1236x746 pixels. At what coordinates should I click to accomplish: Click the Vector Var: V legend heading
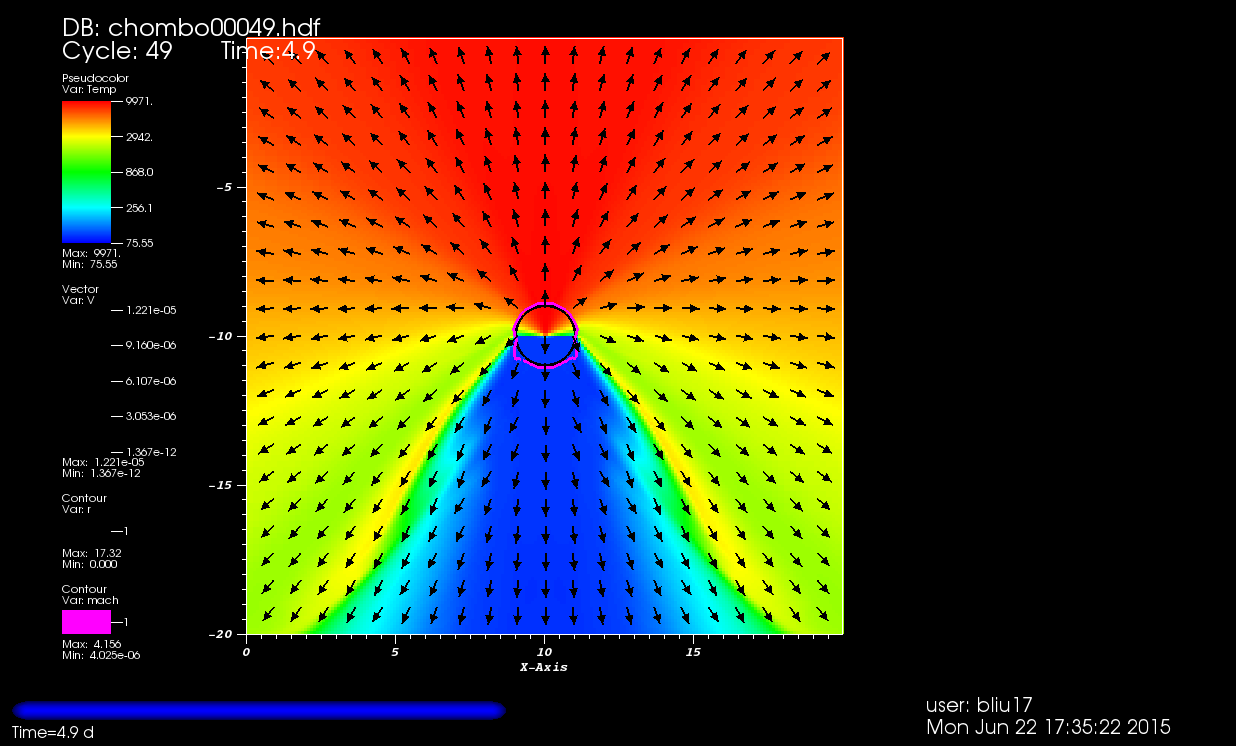point(80,295)
